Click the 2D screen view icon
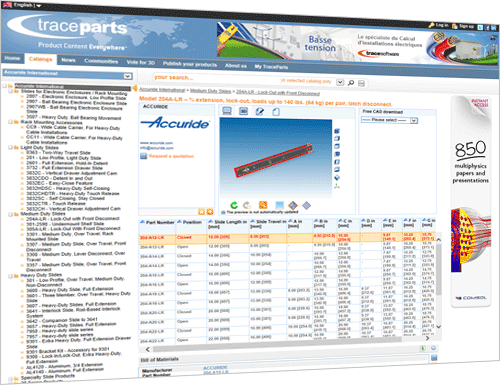Viewport: 500px width, 385px height. coord(227,111)
